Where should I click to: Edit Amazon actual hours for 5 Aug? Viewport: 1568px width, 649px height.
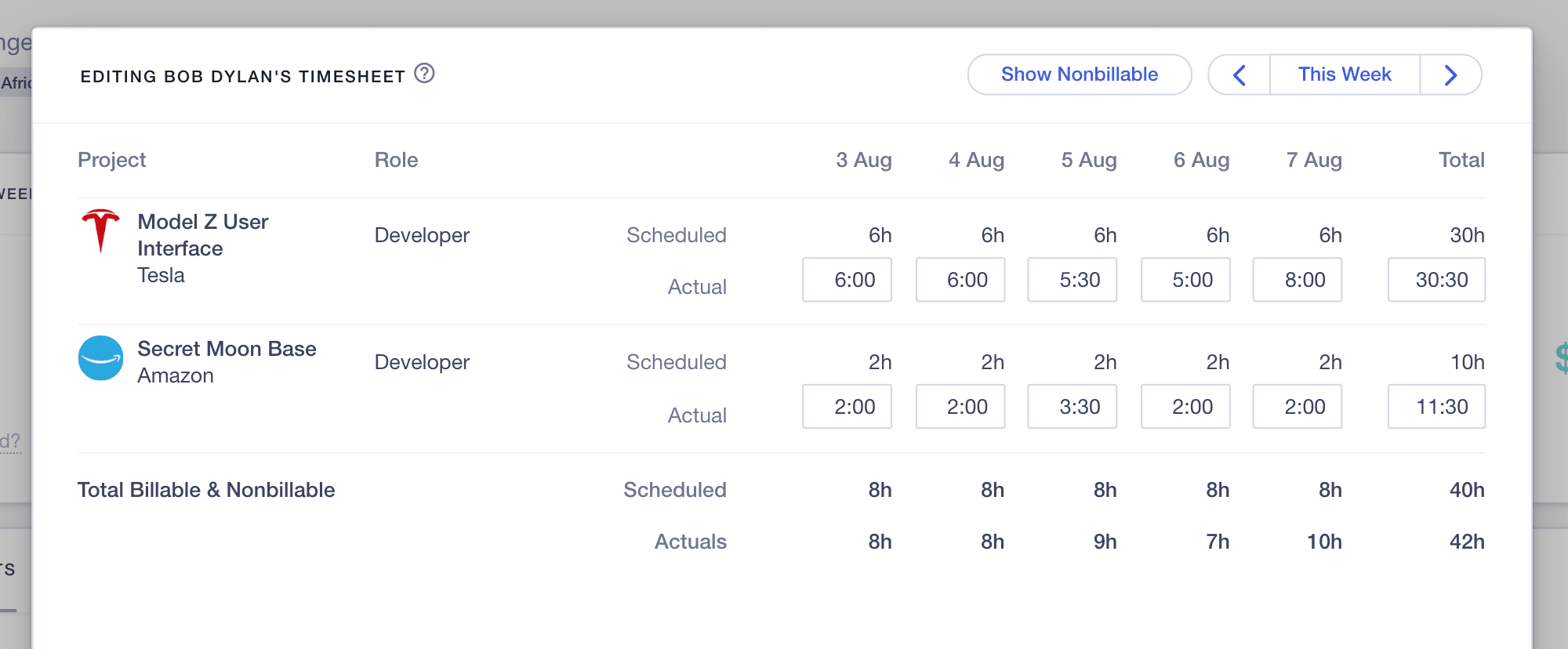pyautogui.click(x=1072, y=407)
